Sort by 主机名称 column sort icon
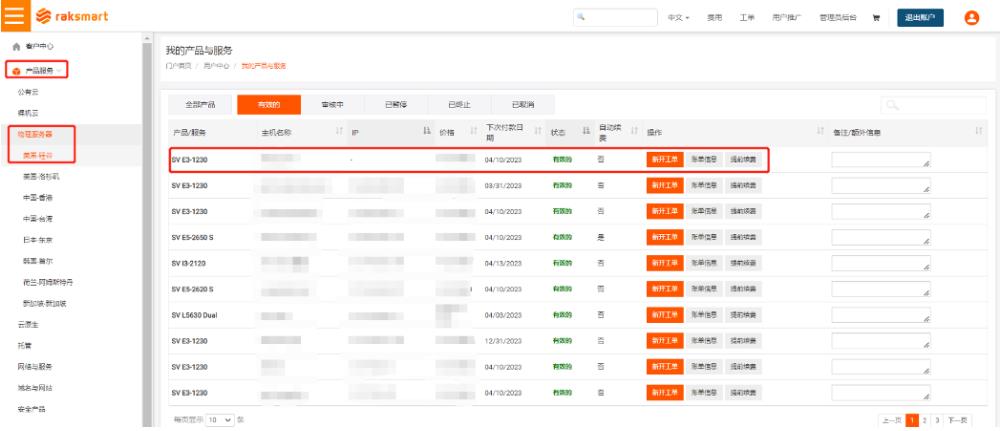1002x431 pixels. [340, 132]
